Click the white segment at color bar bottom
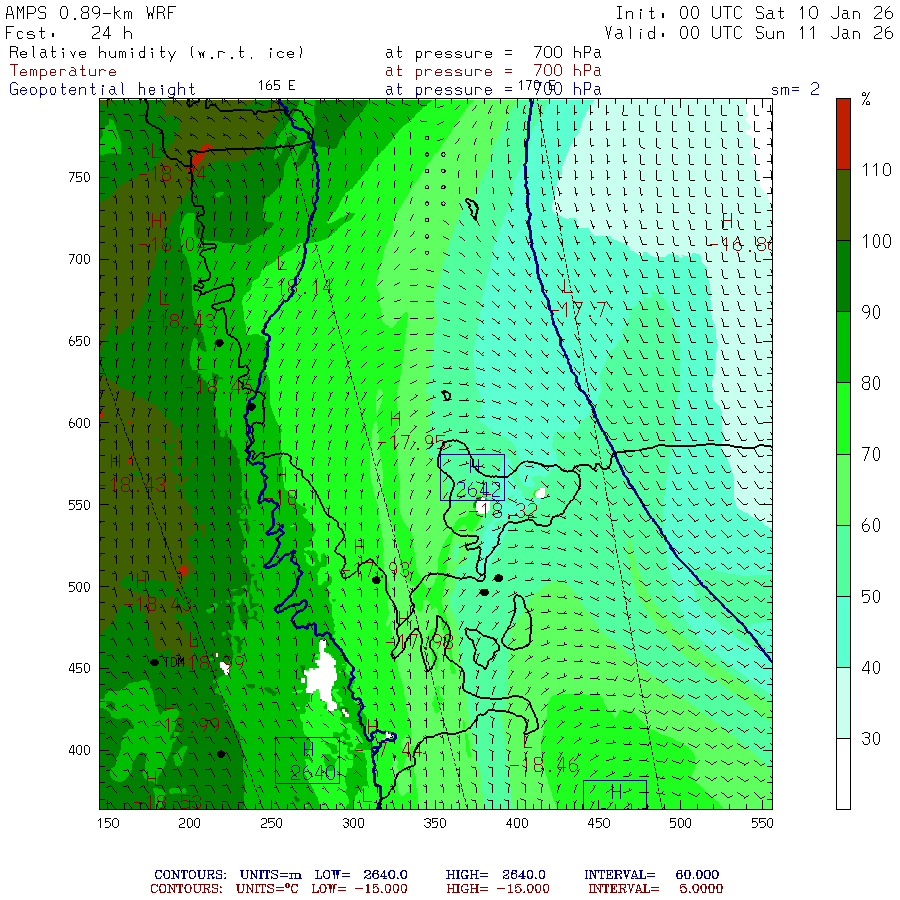Viewport: 900px width, 900px height. click(843, 774)
